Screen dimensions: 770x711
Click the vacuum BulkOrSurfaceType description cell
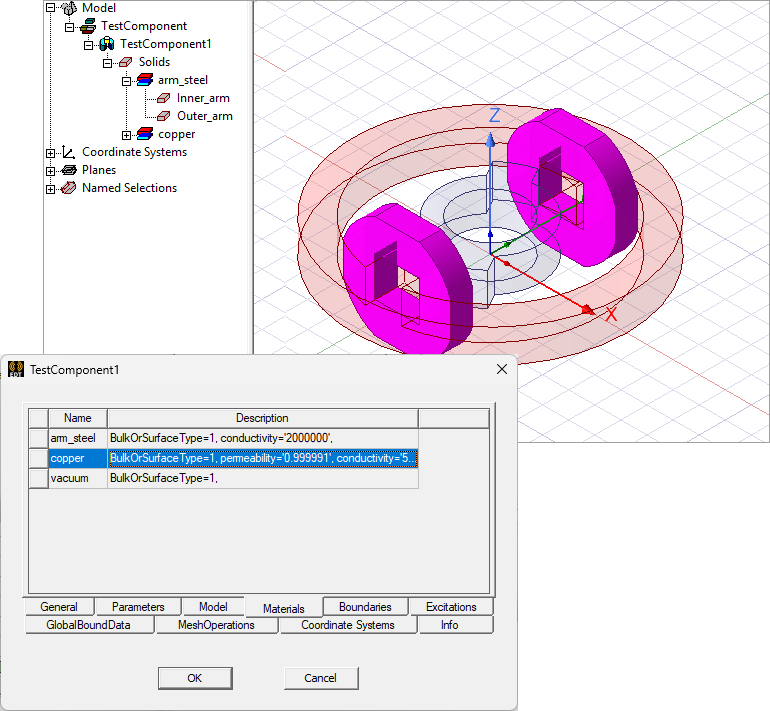click(x=263, y=478)
